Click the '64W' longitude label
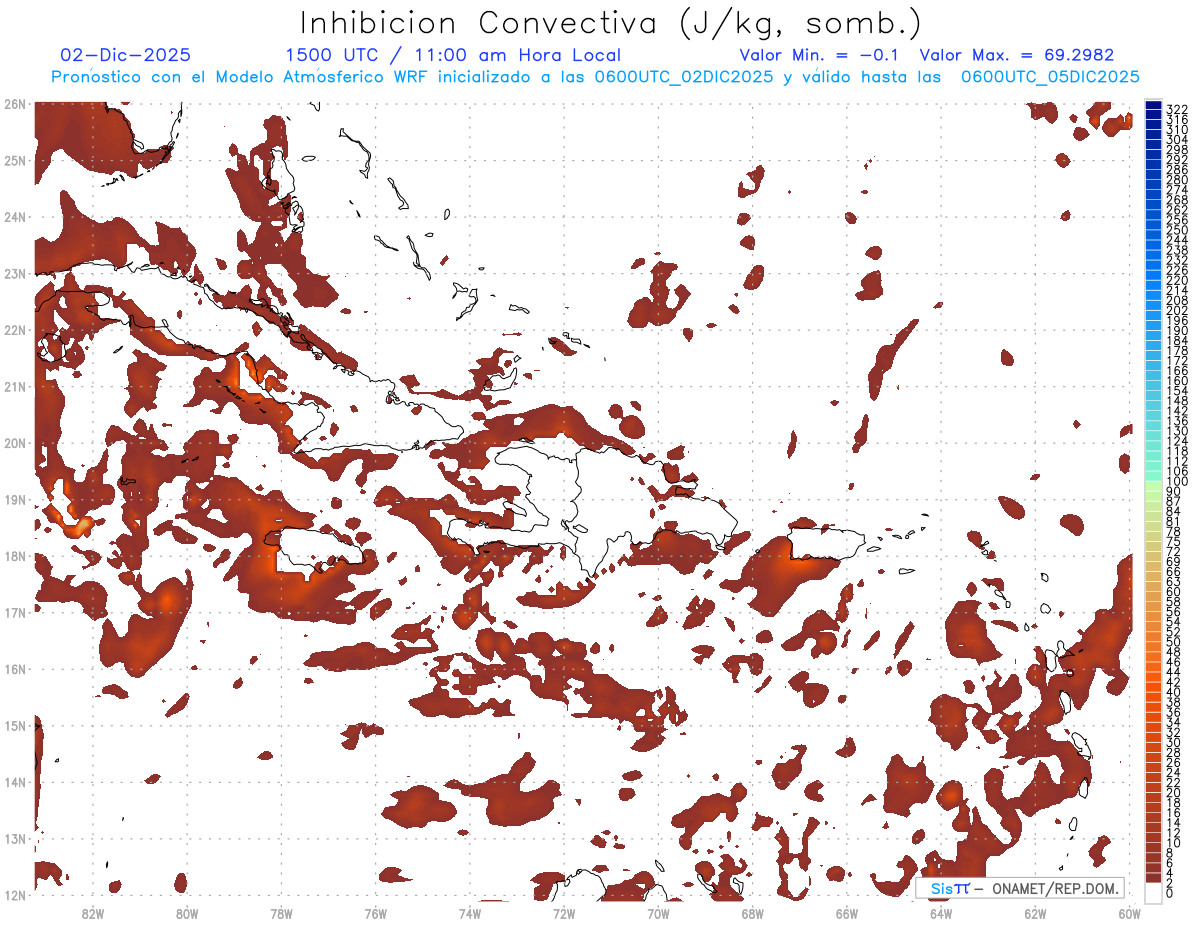1200x927 pixels. [941, 912]
